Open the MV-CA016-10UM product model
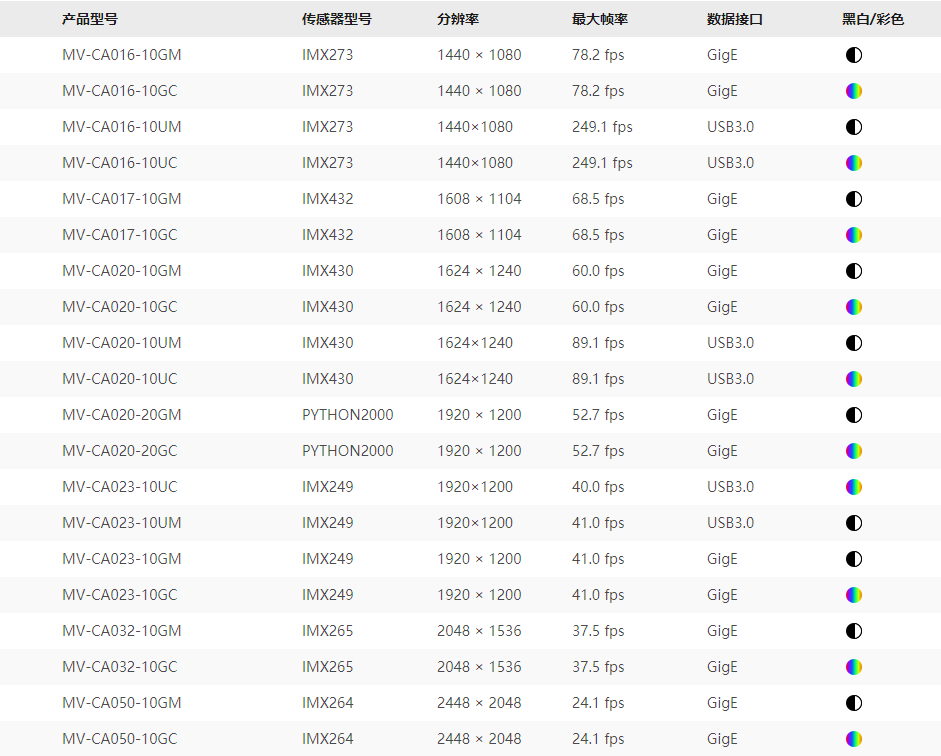941x756 pixels. click(122, 127)
